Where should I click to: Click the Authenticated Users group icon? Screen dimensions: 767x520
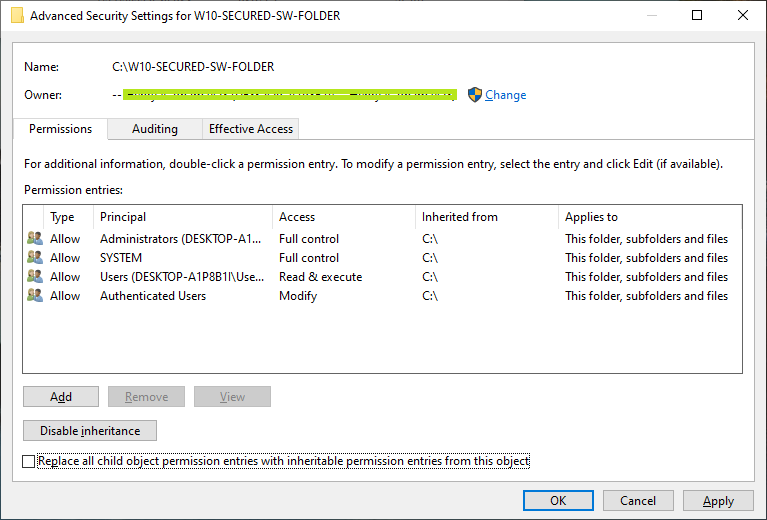35,295
